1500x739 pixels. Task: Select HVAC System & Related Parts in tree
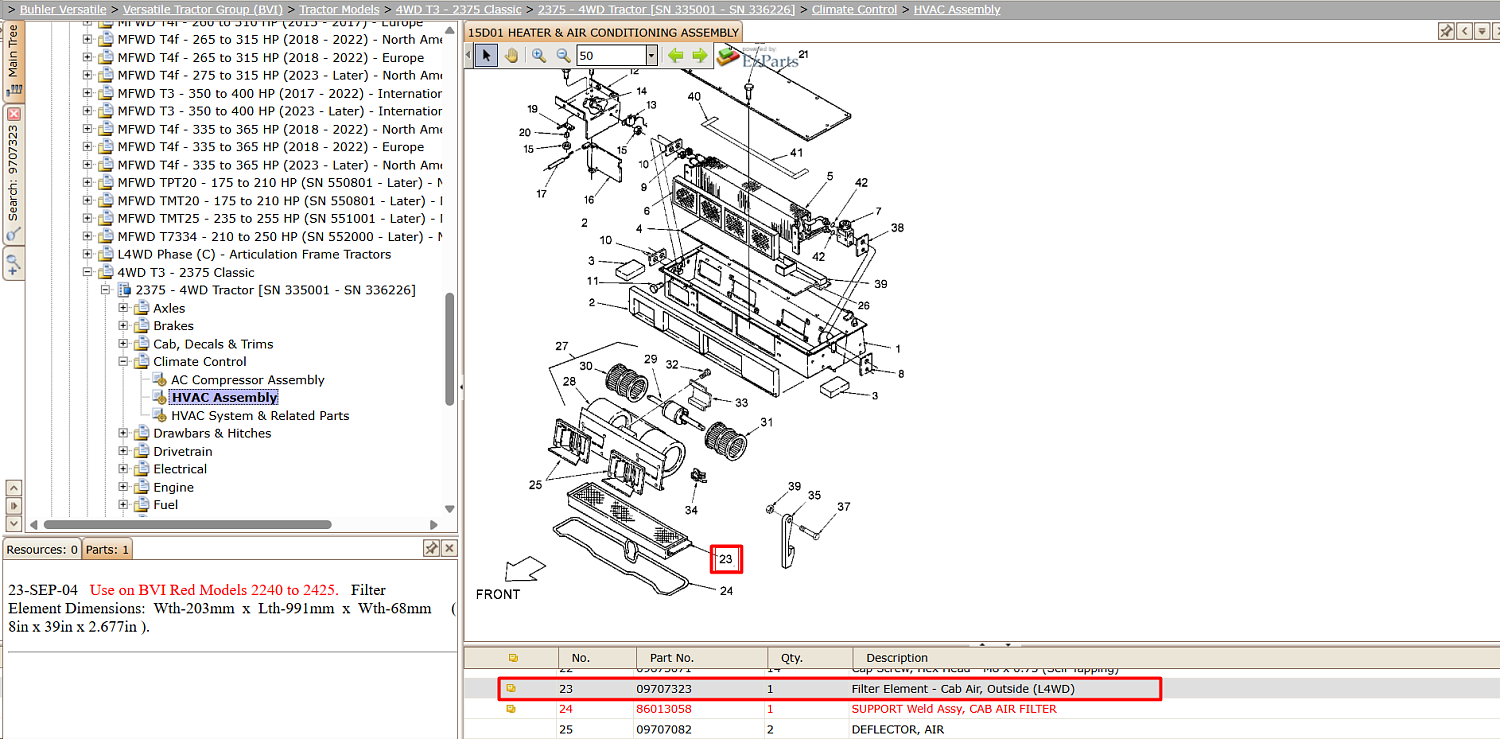coord(260,416)
